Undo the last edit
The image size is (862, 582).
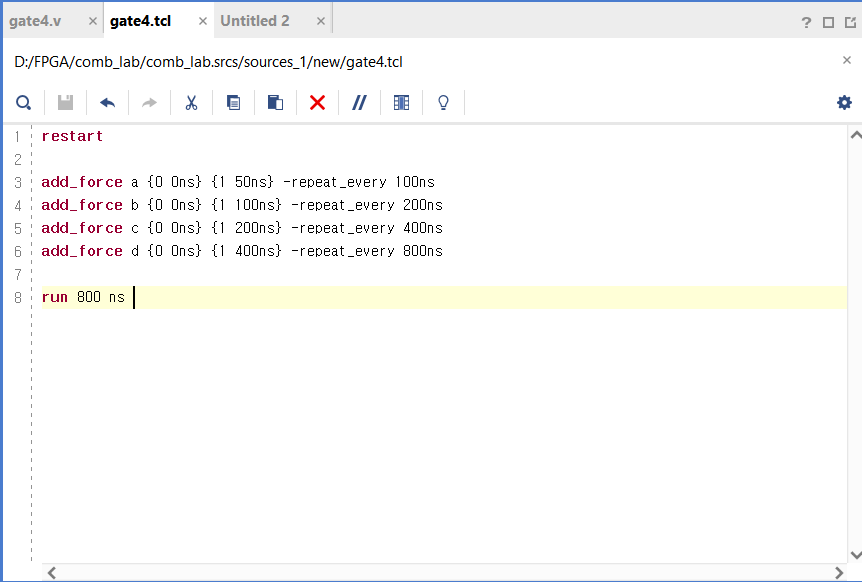point(108,103)
